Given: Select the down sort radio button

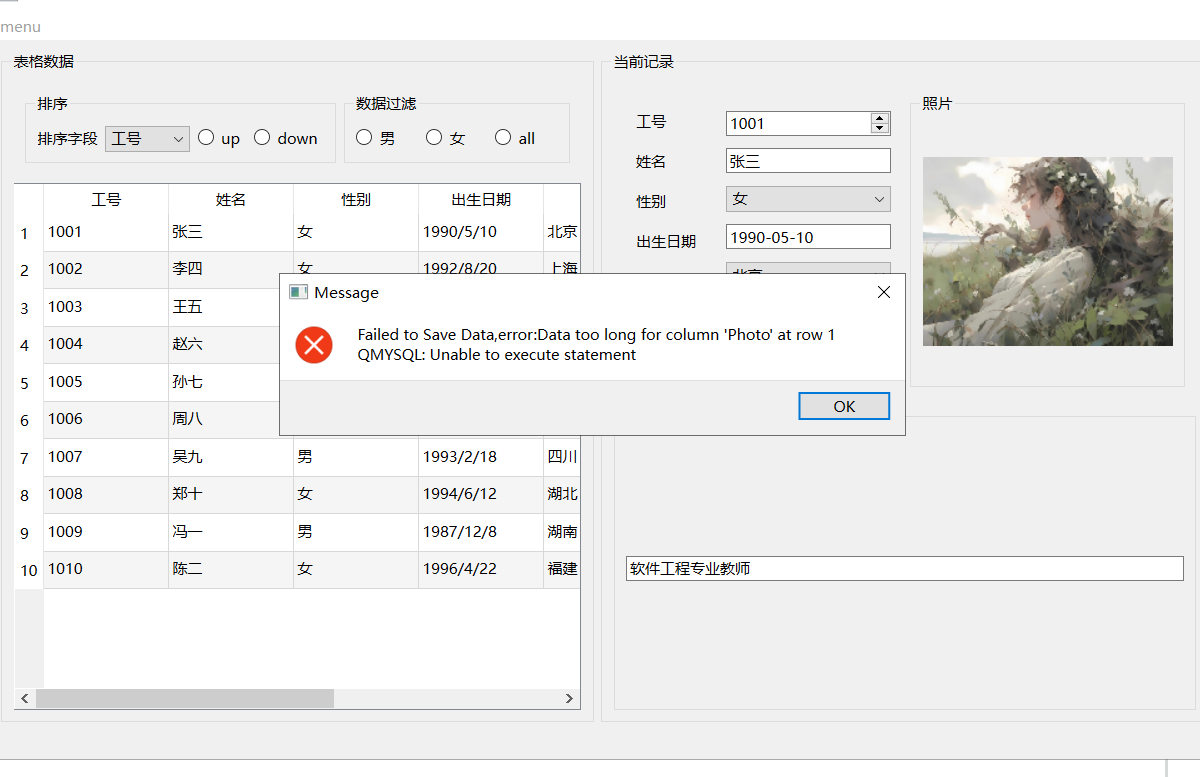Looking at the screenshot, I should pos(286,138).
